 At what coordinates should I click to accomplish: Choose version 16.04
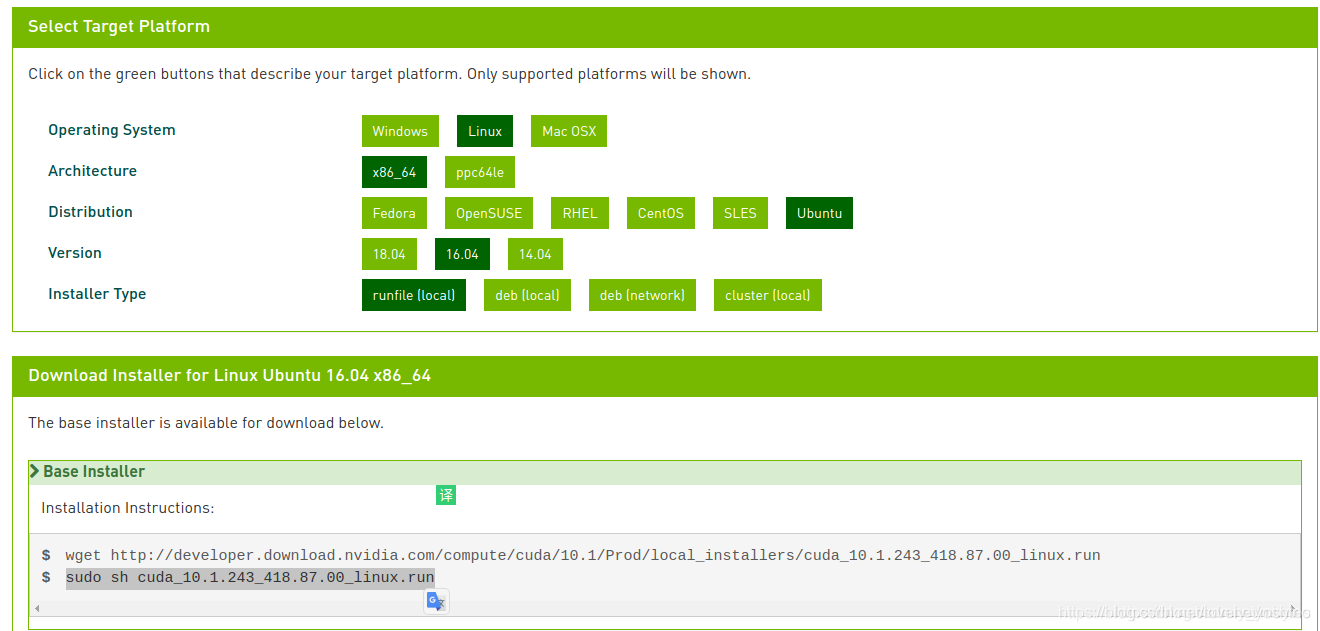pos(462,254)
